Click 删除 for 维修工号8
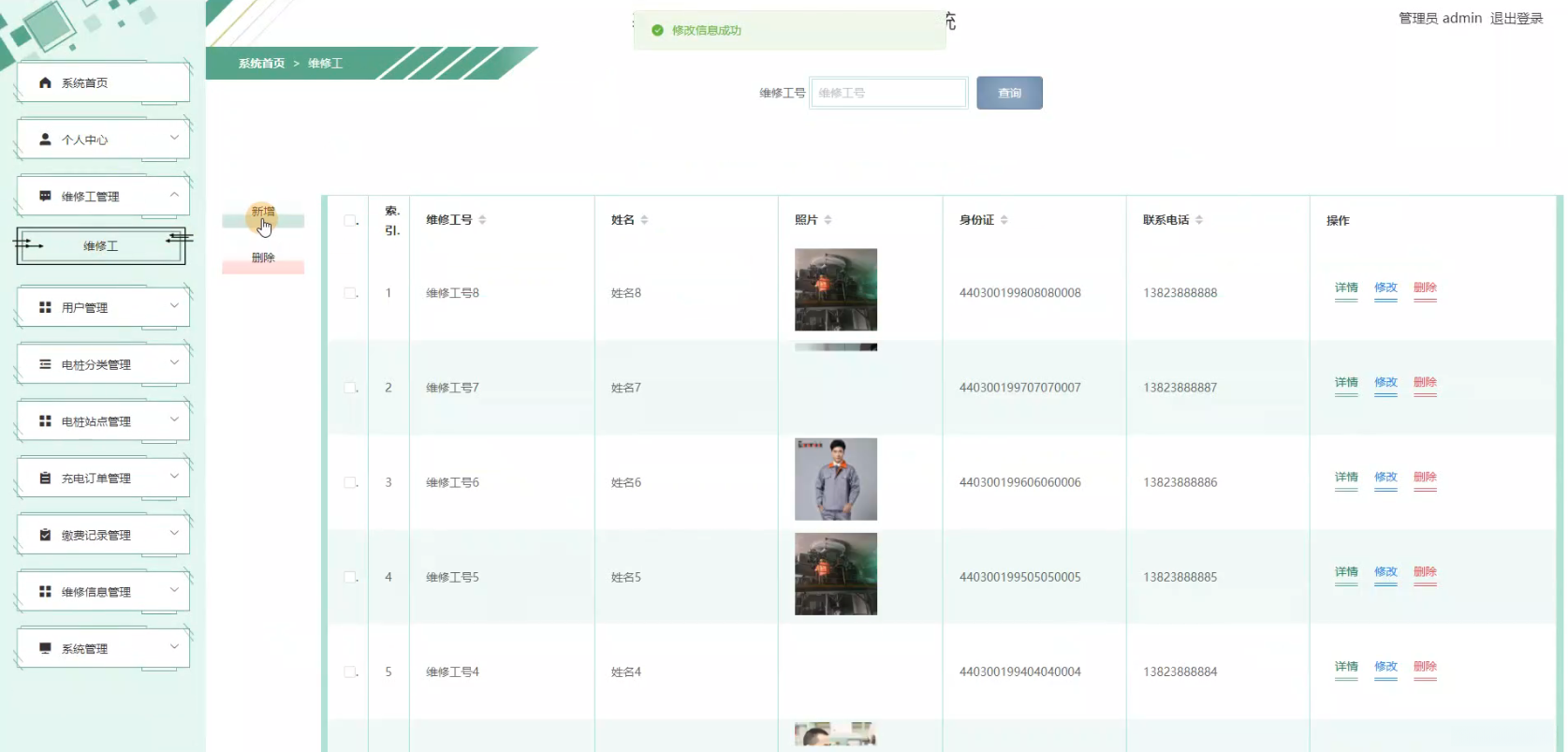 point(1425,288)
